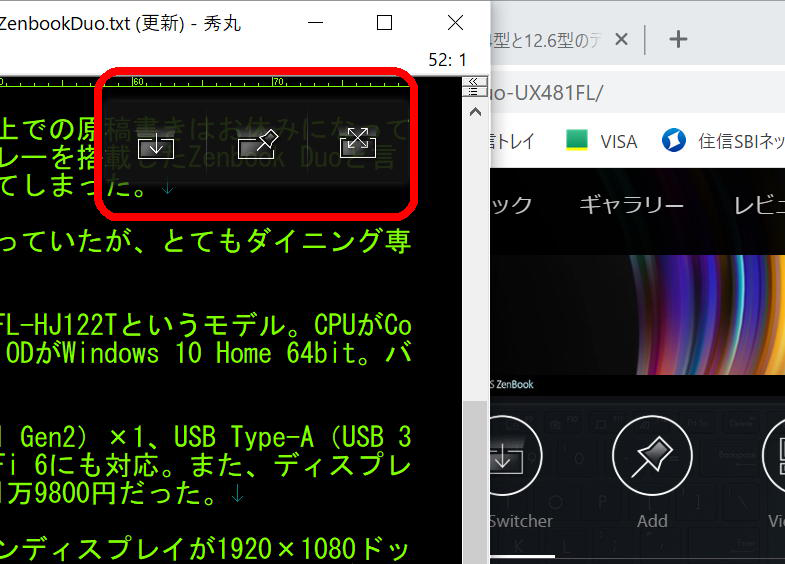Click the pin window icon in the Hidemaru overlay
Screen dimensions: 785x564
[x=257, y=144]
